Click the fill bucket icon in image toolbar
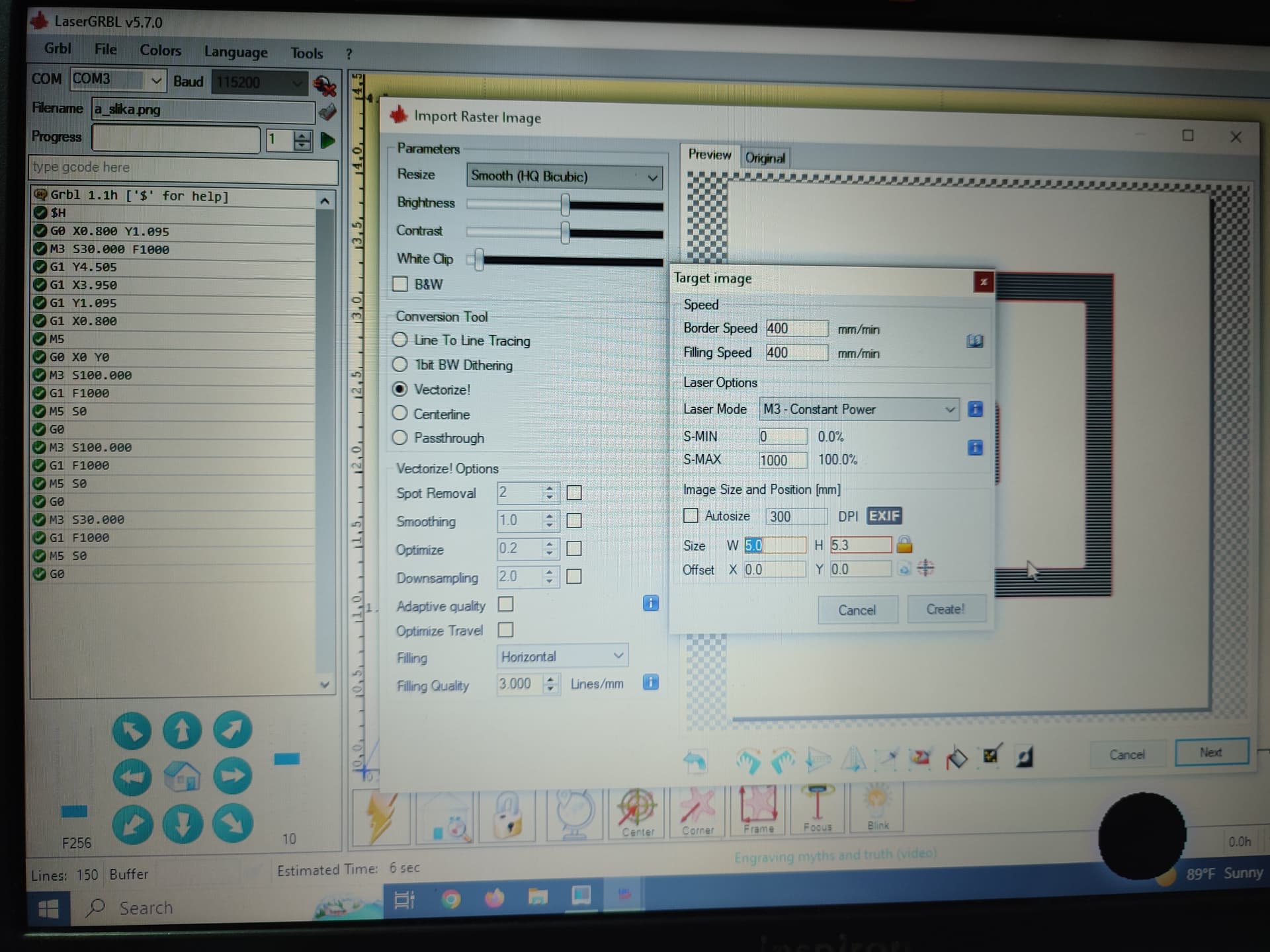 (956, 758)
